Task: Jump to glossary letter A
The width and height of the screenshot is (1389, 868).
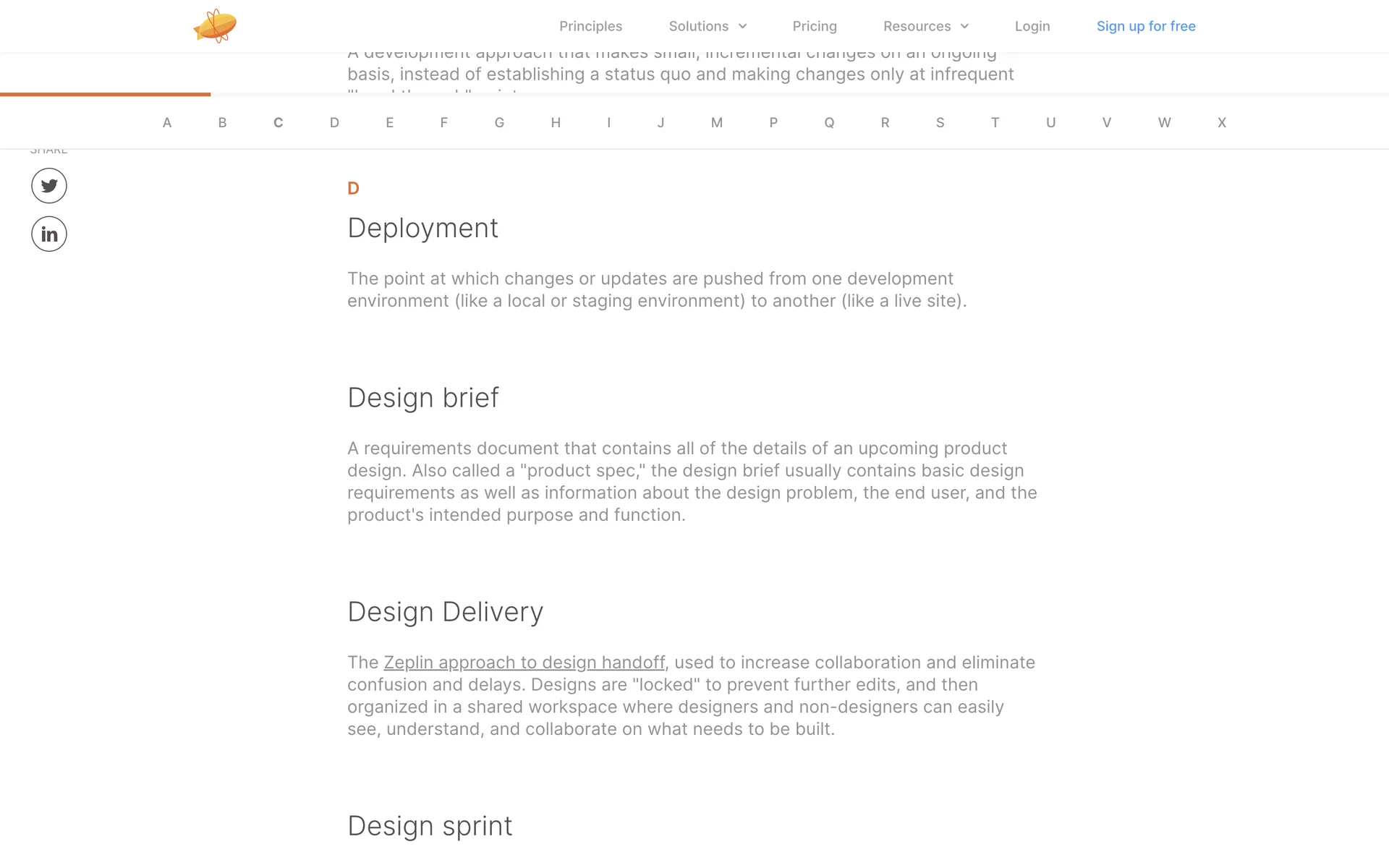Action: coord(167,123)
